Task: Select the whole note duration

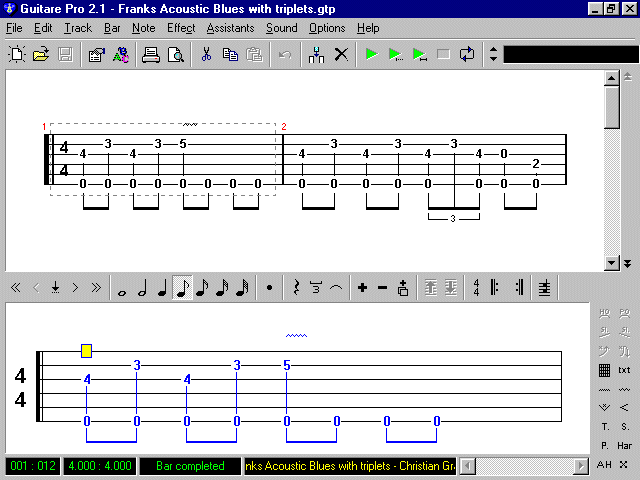Action: pyautogui.click(x=122, y=288)
